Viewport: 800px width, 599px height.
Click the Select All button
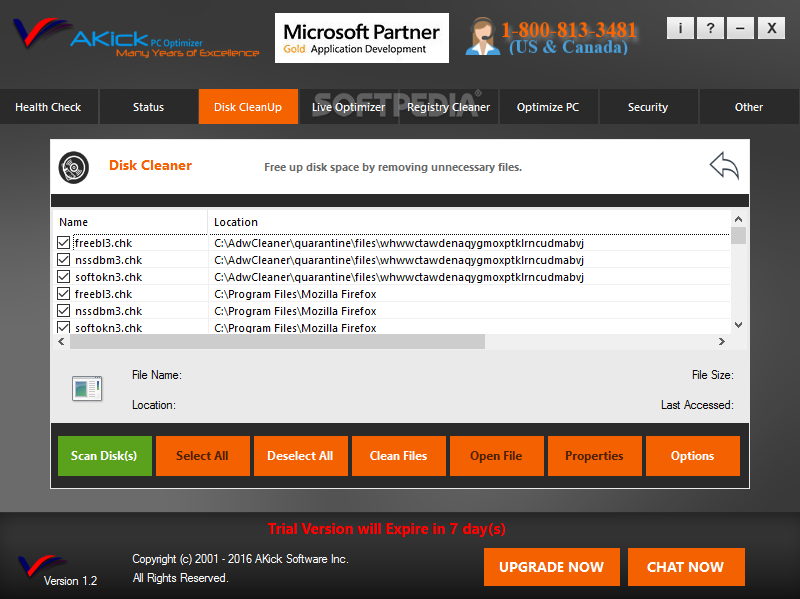click(x=203, y=456)
